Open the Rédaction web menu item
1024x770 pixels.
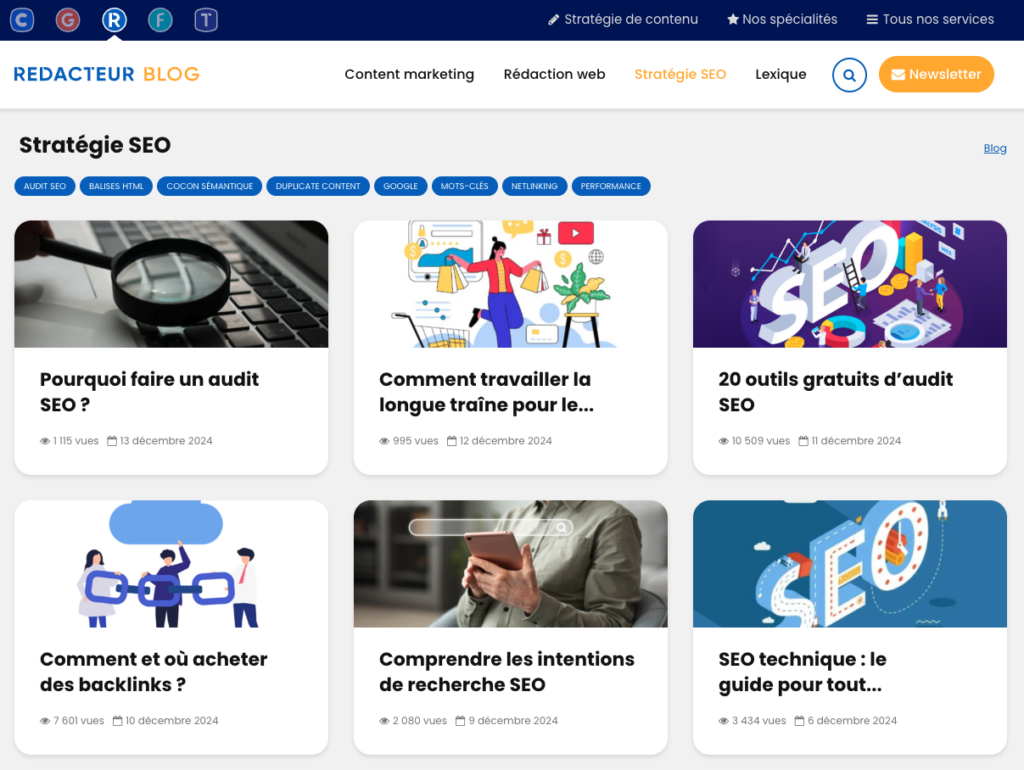554,74
